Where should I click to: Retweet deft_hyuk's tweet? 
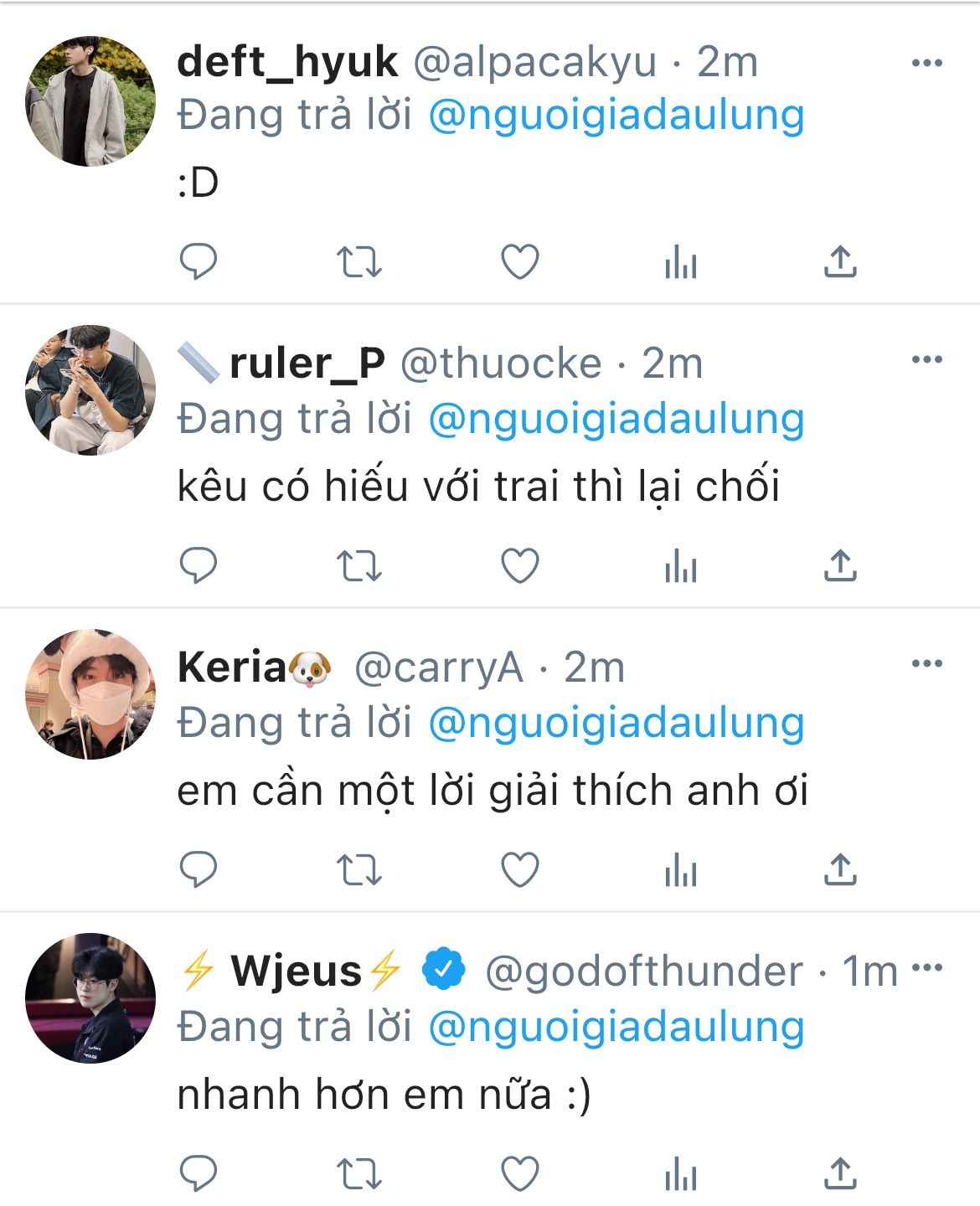tap(358, 262)
